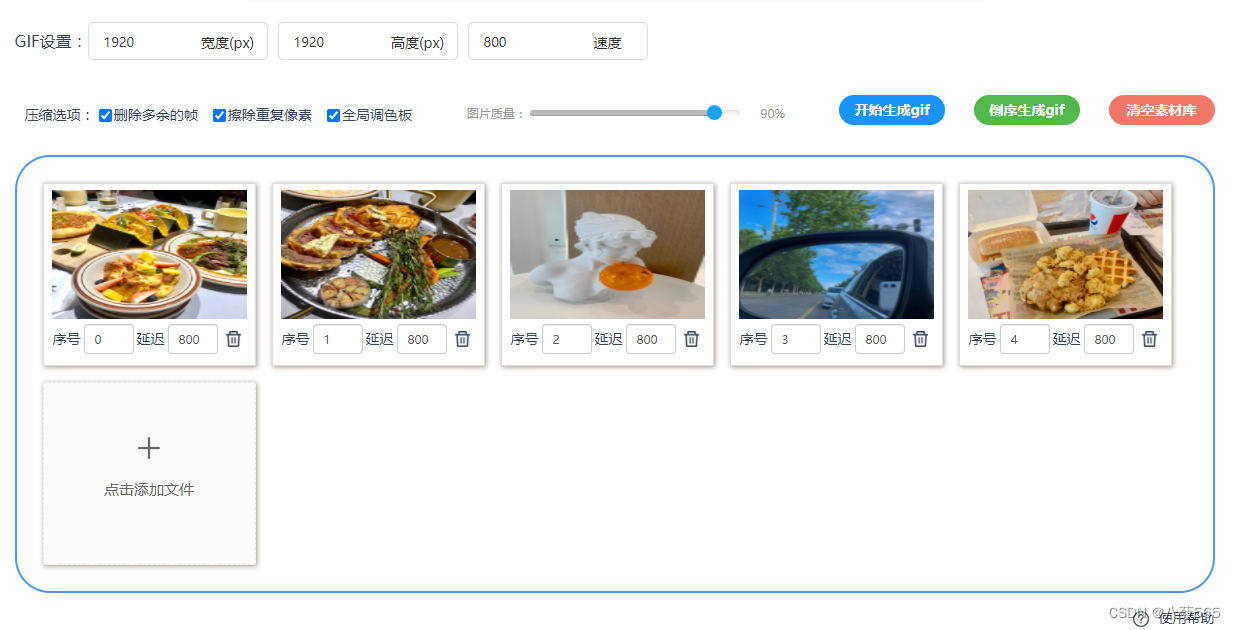Click the plus icon to add file

(x=149, y=448)
